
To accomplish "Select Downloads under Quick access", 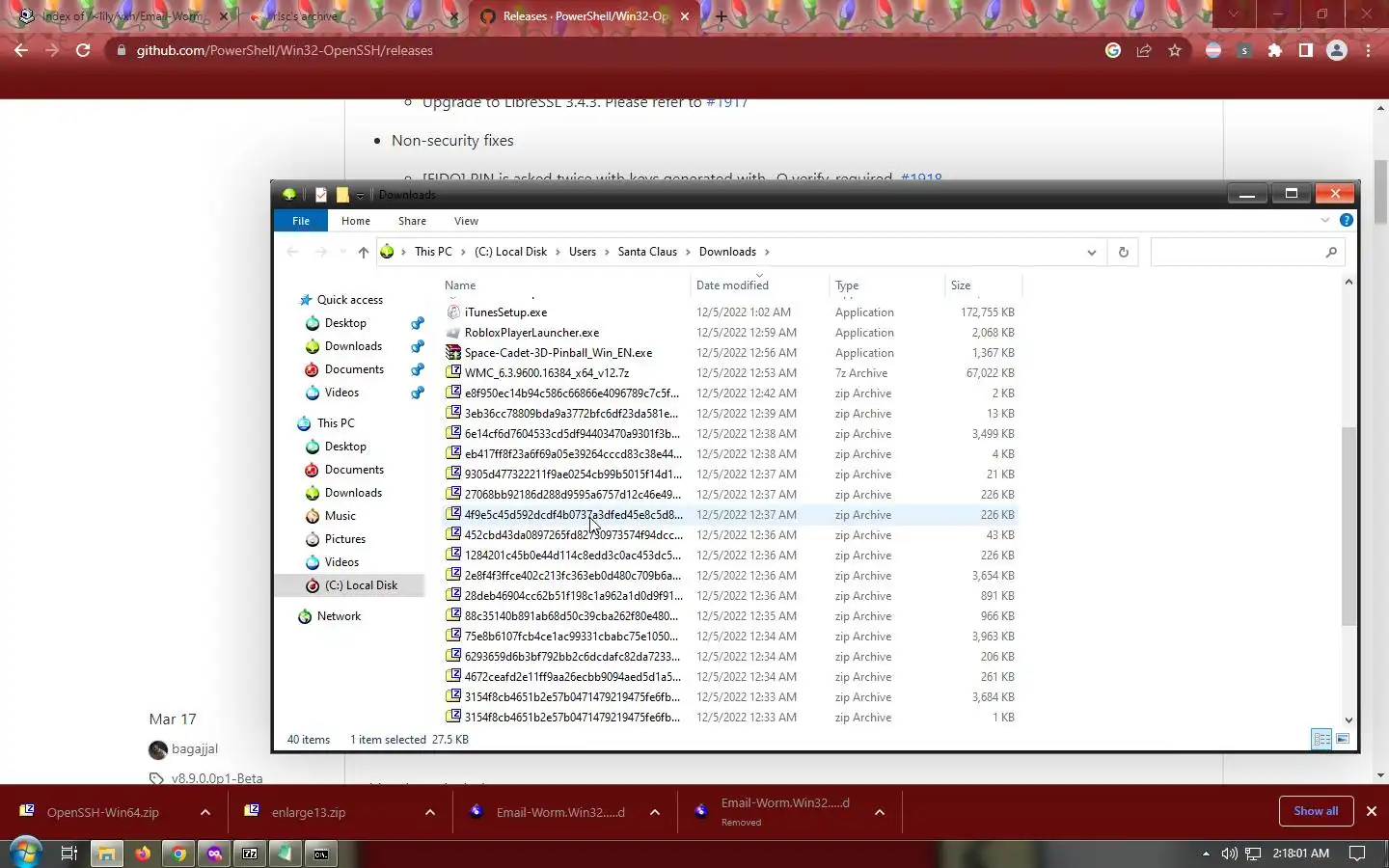I will (353, 346).
